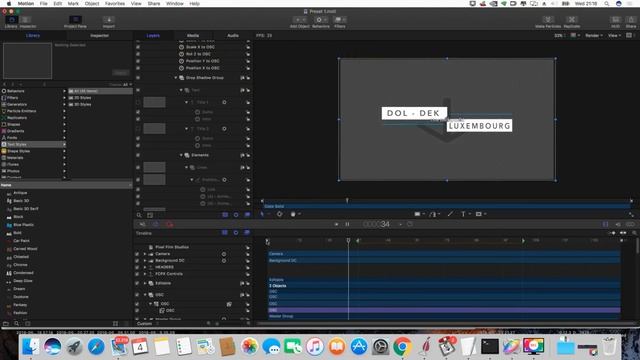Toggle Camera layer visibility checkbox
Viewport: 640px width, 360px height.
(137, 254)
